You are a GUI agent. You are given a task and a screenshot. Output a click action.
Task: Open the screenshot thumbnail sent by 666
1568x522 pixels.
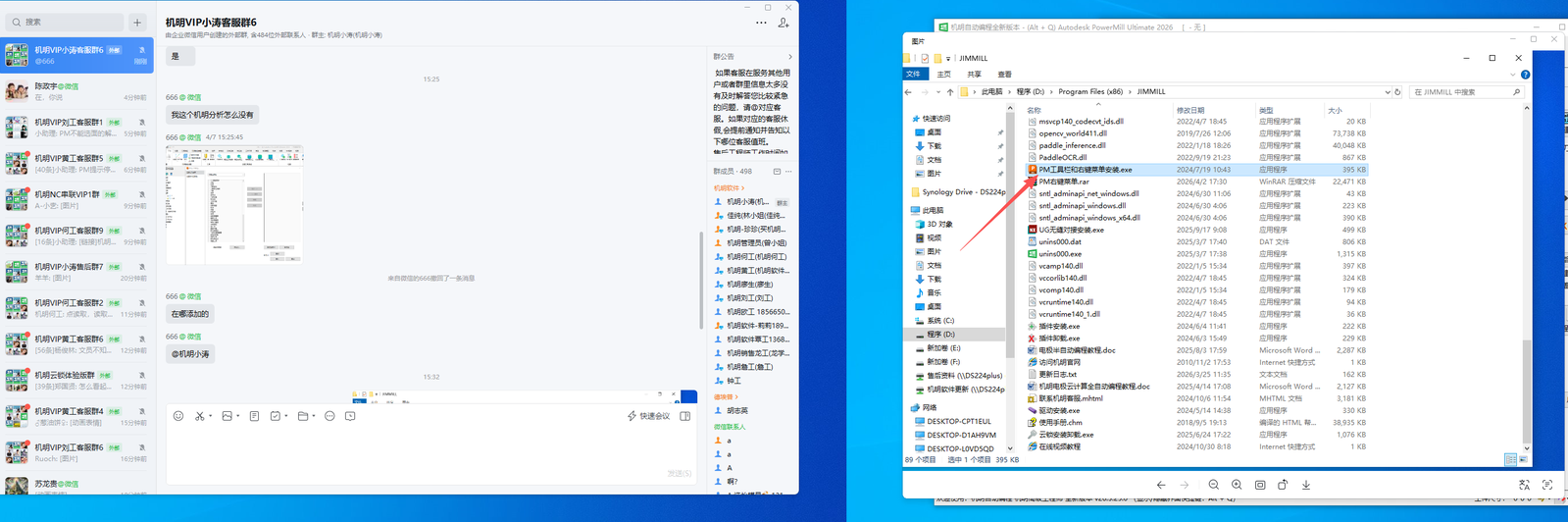tap(234, 205)
